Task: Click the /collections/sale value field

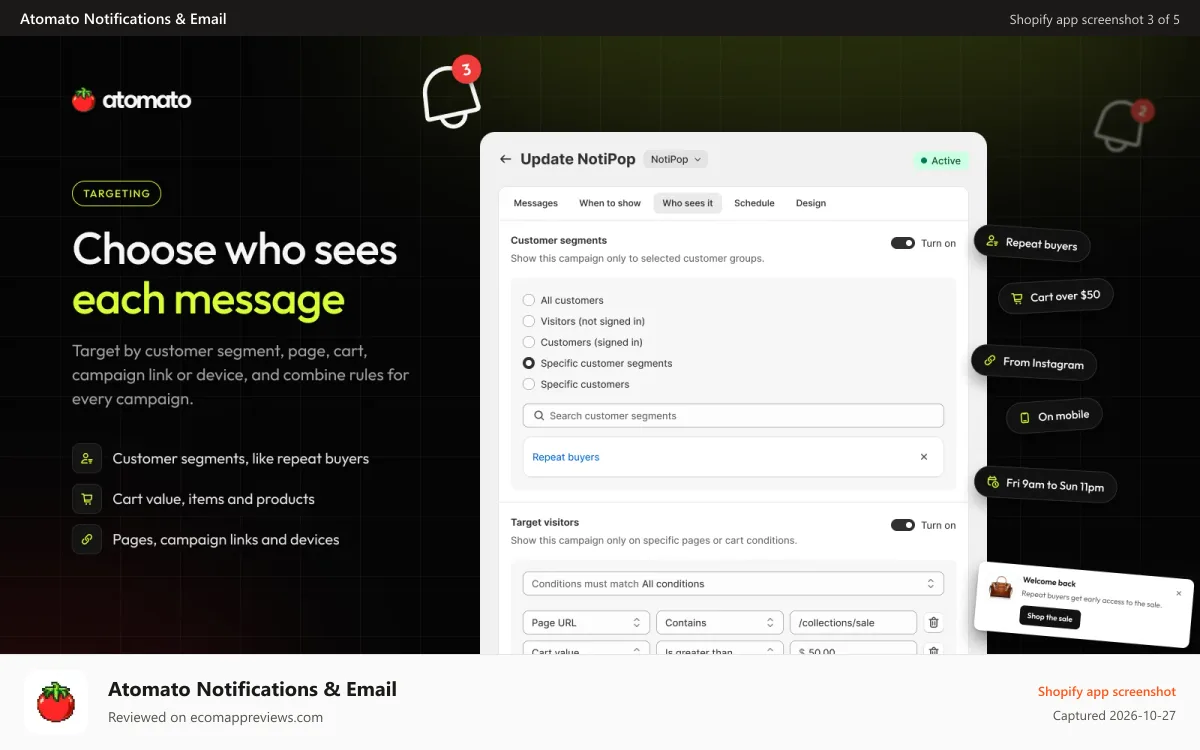Action: tap(853, 623)
